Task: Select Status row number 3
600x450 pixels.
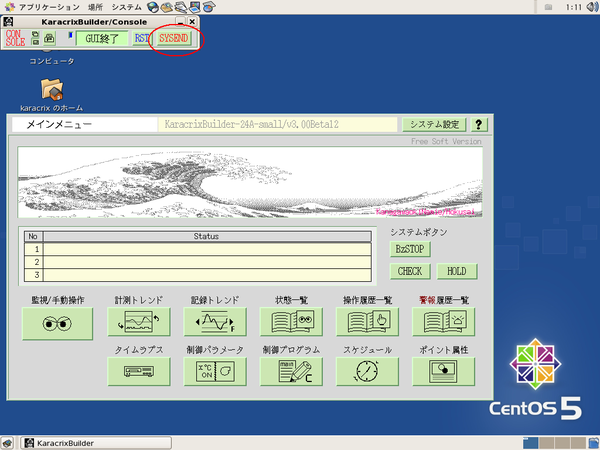Action: [197, 275]
